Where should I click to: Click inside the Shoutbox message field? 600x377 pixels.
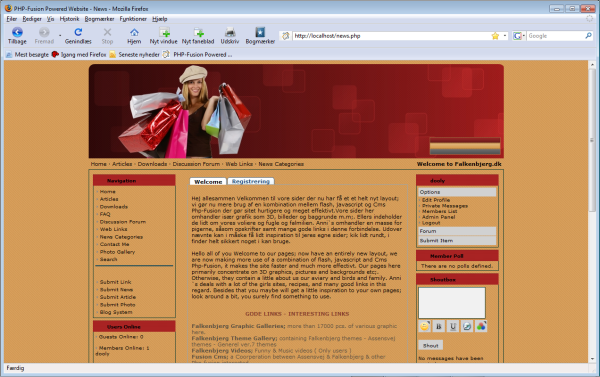[x=452, y=303]
